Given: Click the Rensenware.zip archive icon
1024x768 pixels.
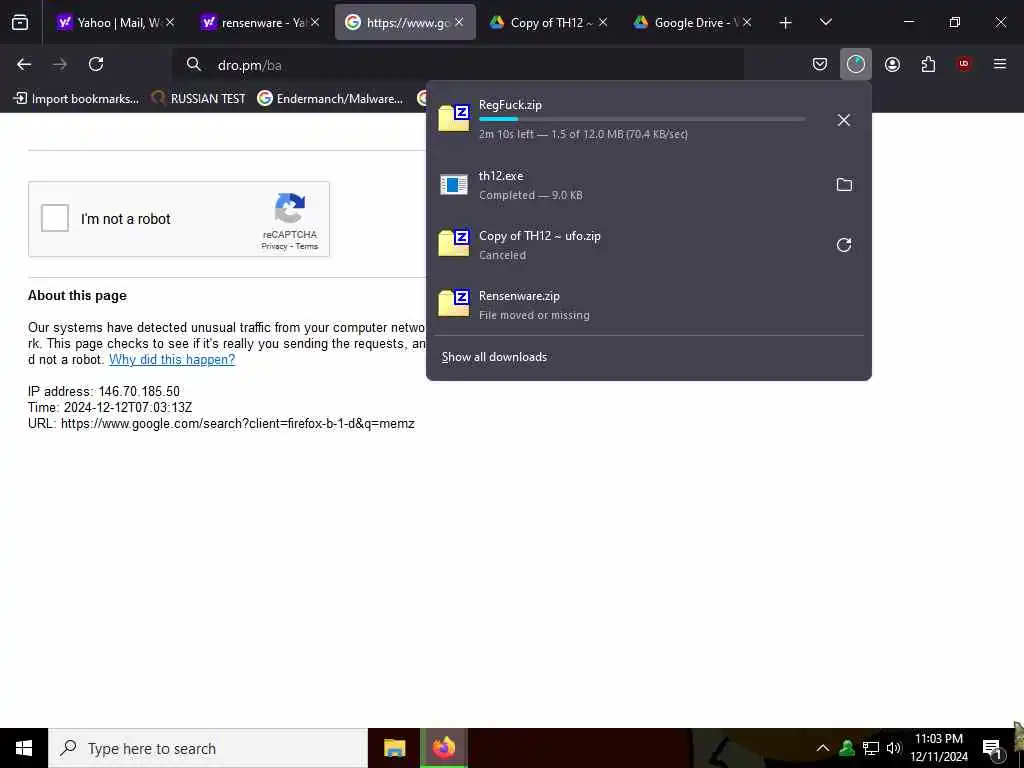Looking at the screenshot, I should point(454,303).
